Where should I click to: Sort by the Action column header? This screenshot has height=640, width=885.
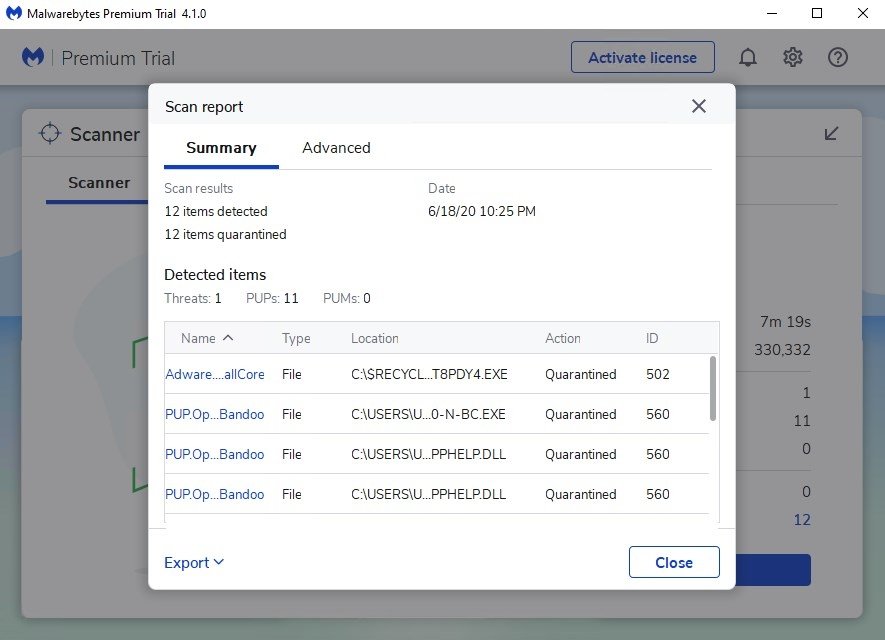(563, 338)
